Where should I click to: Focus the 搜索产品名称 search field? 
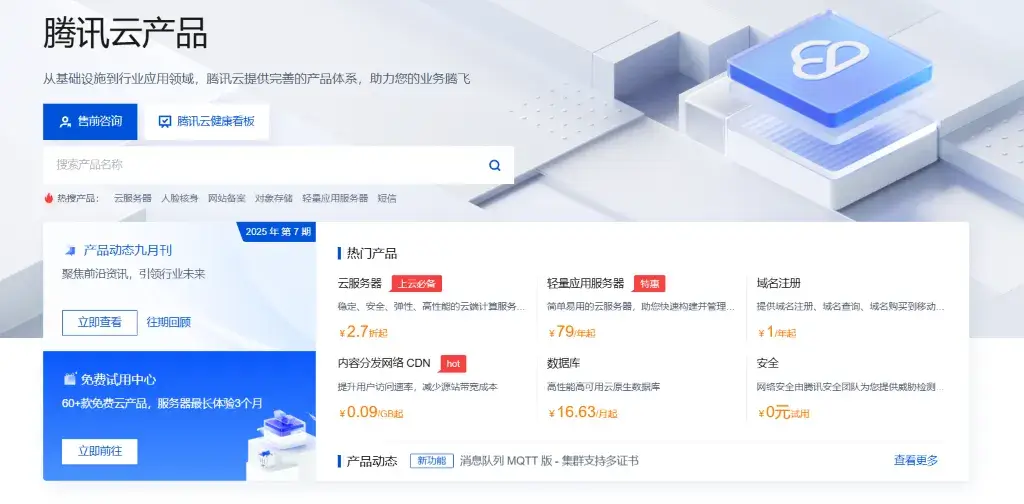point(278,165)
